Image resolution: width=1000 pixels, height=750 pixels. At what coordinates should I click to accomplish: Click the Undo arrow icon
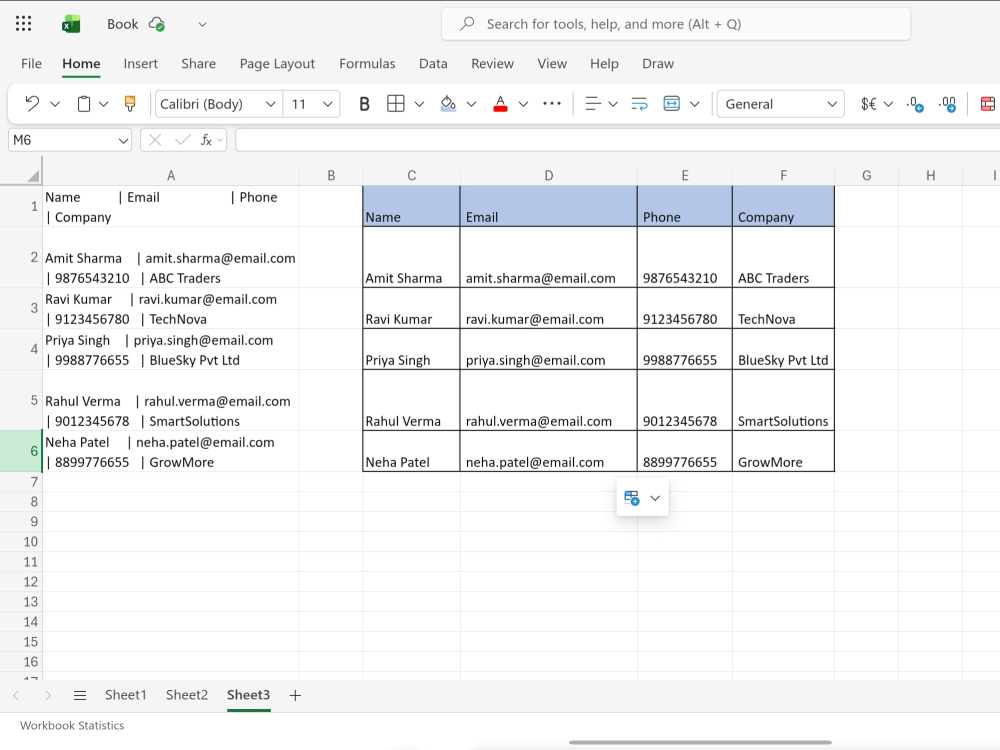click(x=32, y=103)
